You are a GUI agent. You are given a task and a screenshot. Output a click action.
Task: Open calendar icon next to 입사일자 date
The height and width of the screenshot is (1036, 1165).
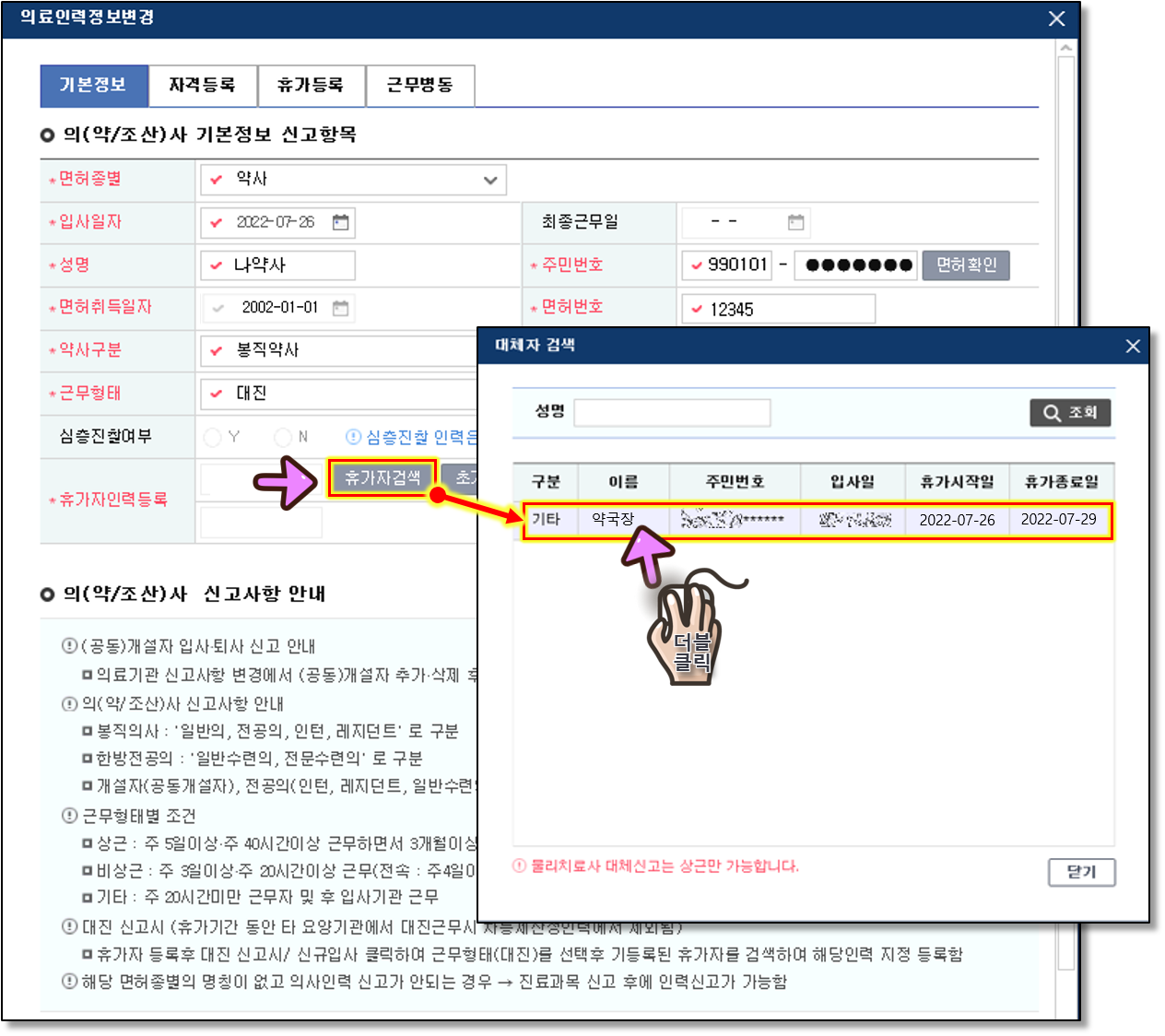click(x=340, y=222)
